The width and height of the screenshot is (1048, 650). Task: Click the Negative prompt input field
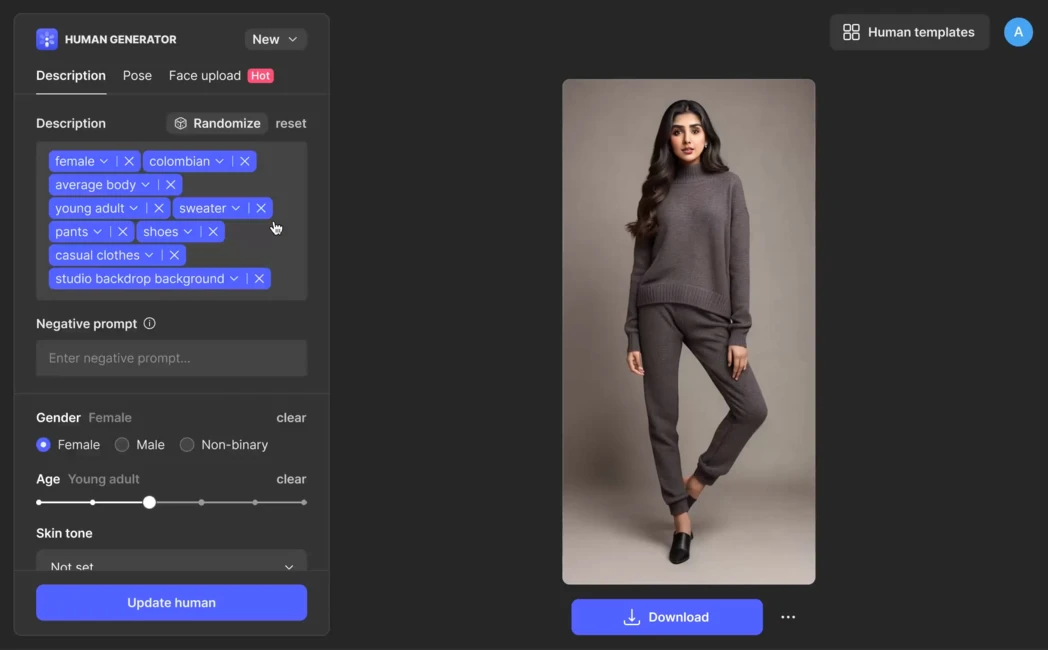point(171,358)
